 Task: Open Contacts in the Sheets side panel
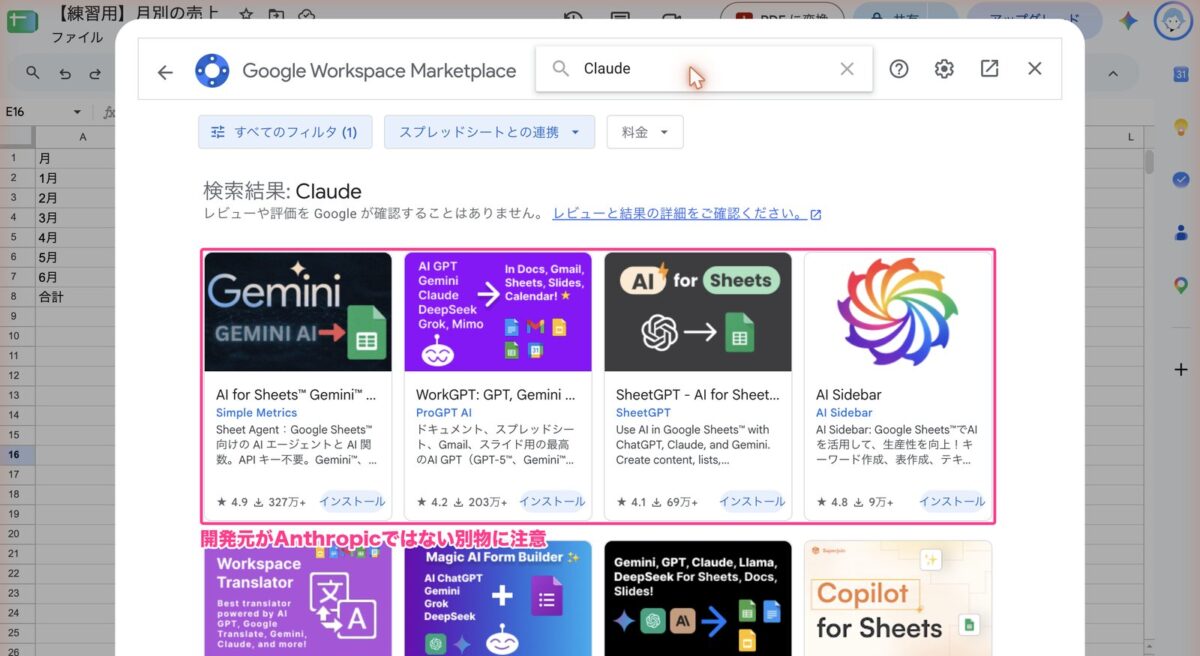tap(1181, 232)
